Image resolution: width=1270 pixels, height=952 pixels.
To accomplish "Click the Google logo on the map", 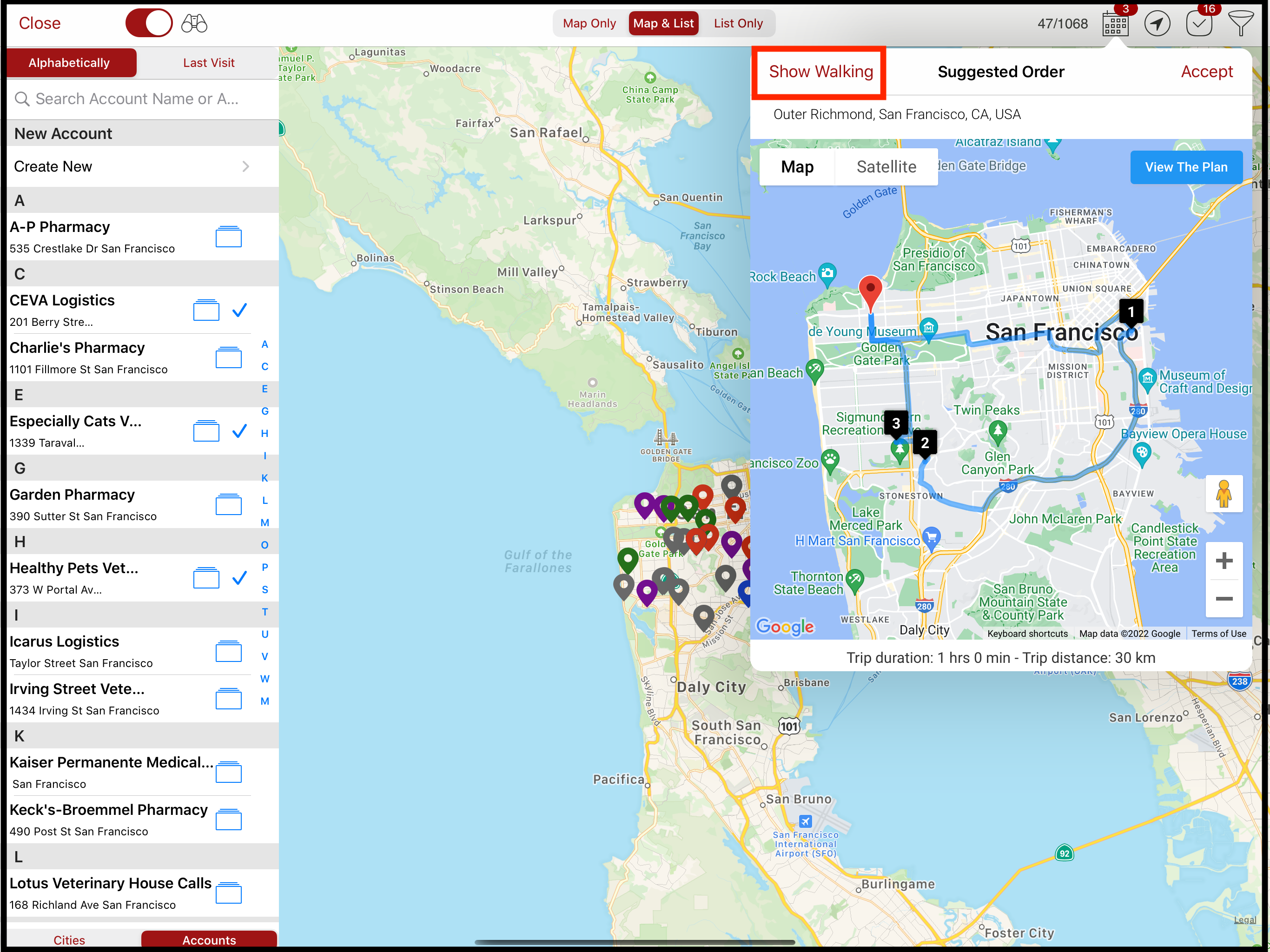I will point(785,627).
